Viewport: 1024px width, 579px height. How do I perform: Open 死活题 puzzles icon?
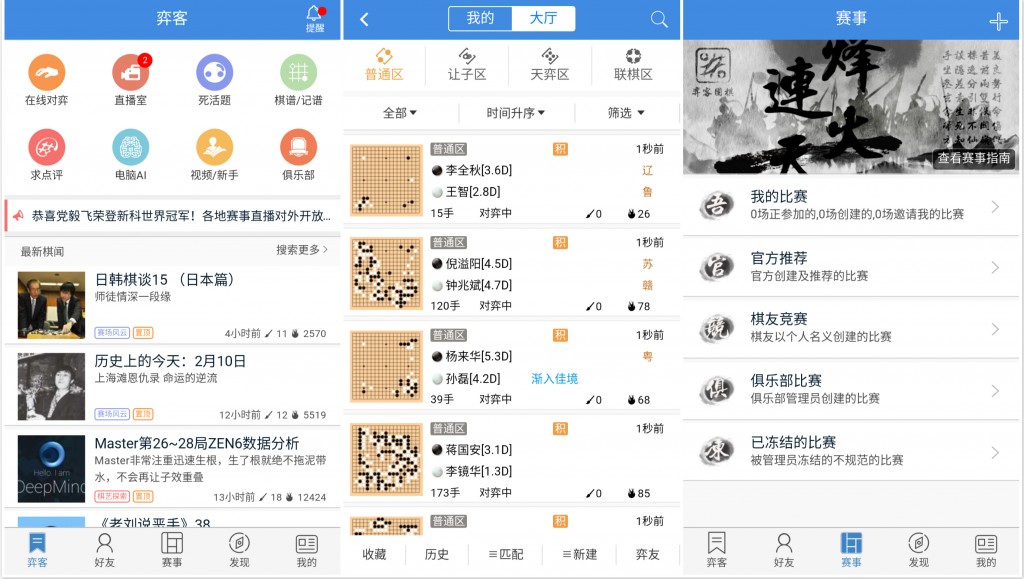click(x=214, y=72)
